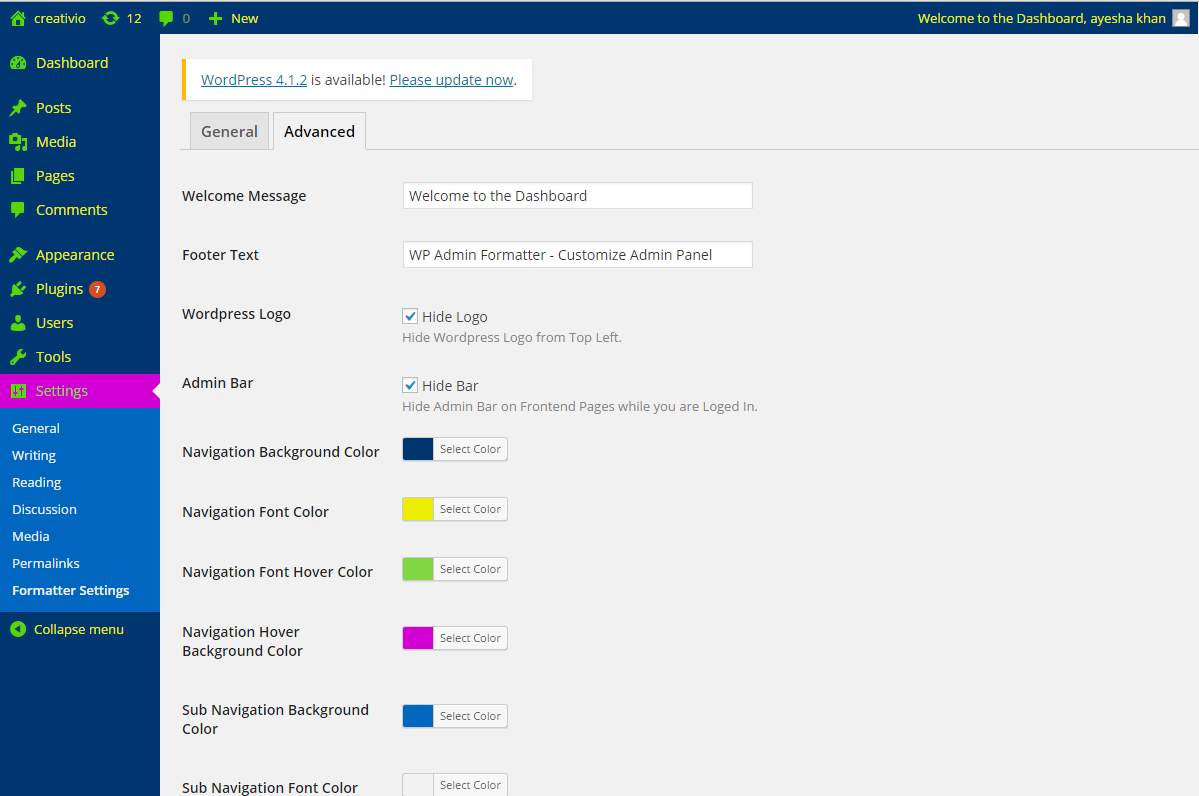Click the plus icon next to New

216,18
